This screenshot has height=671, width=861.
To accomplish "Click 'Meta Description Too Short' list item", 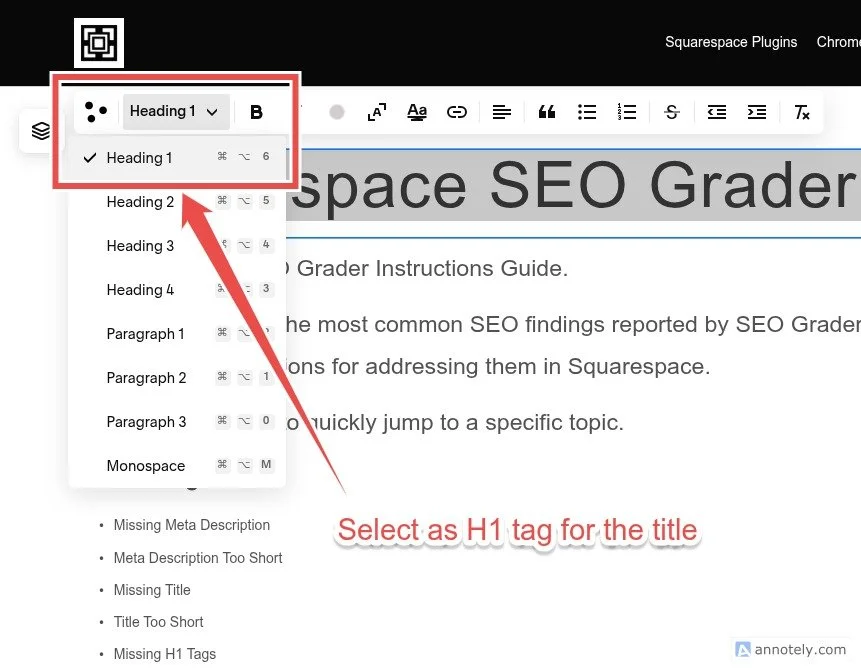I will pos(198,558).
